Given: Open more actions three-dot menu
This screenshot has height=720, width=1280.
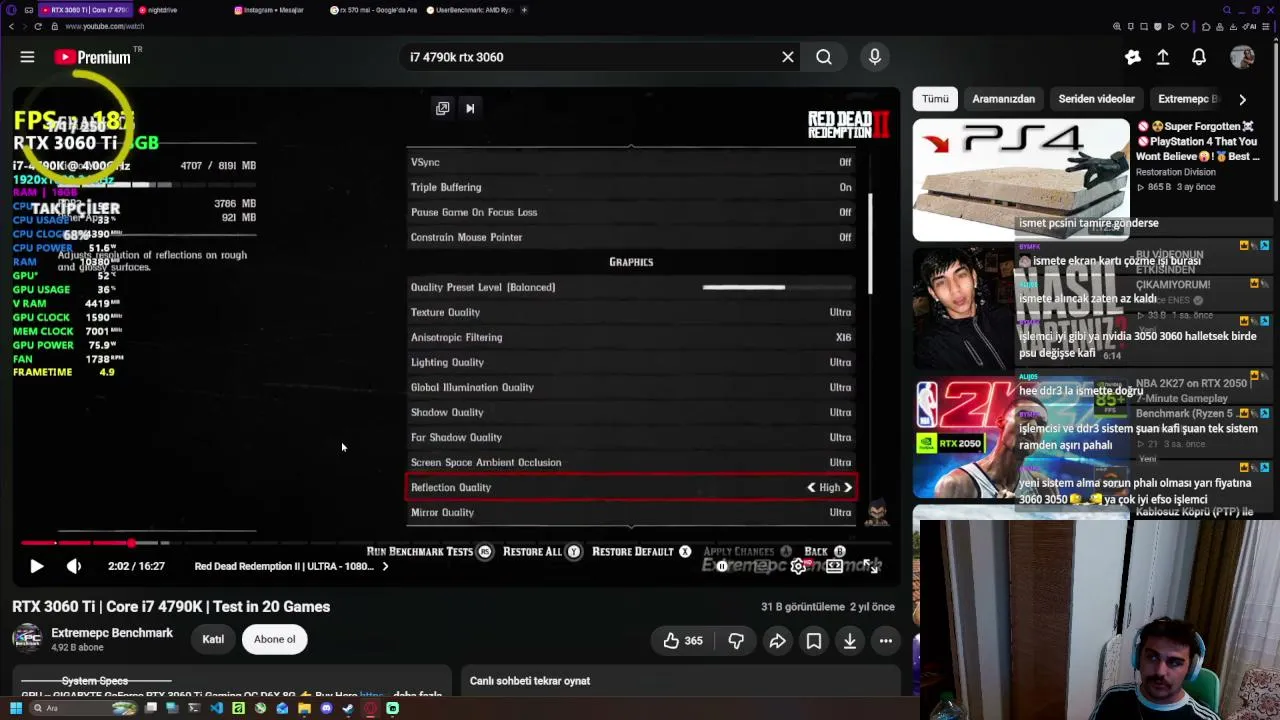Looking at the screenshot, I should tap(886, 641).
